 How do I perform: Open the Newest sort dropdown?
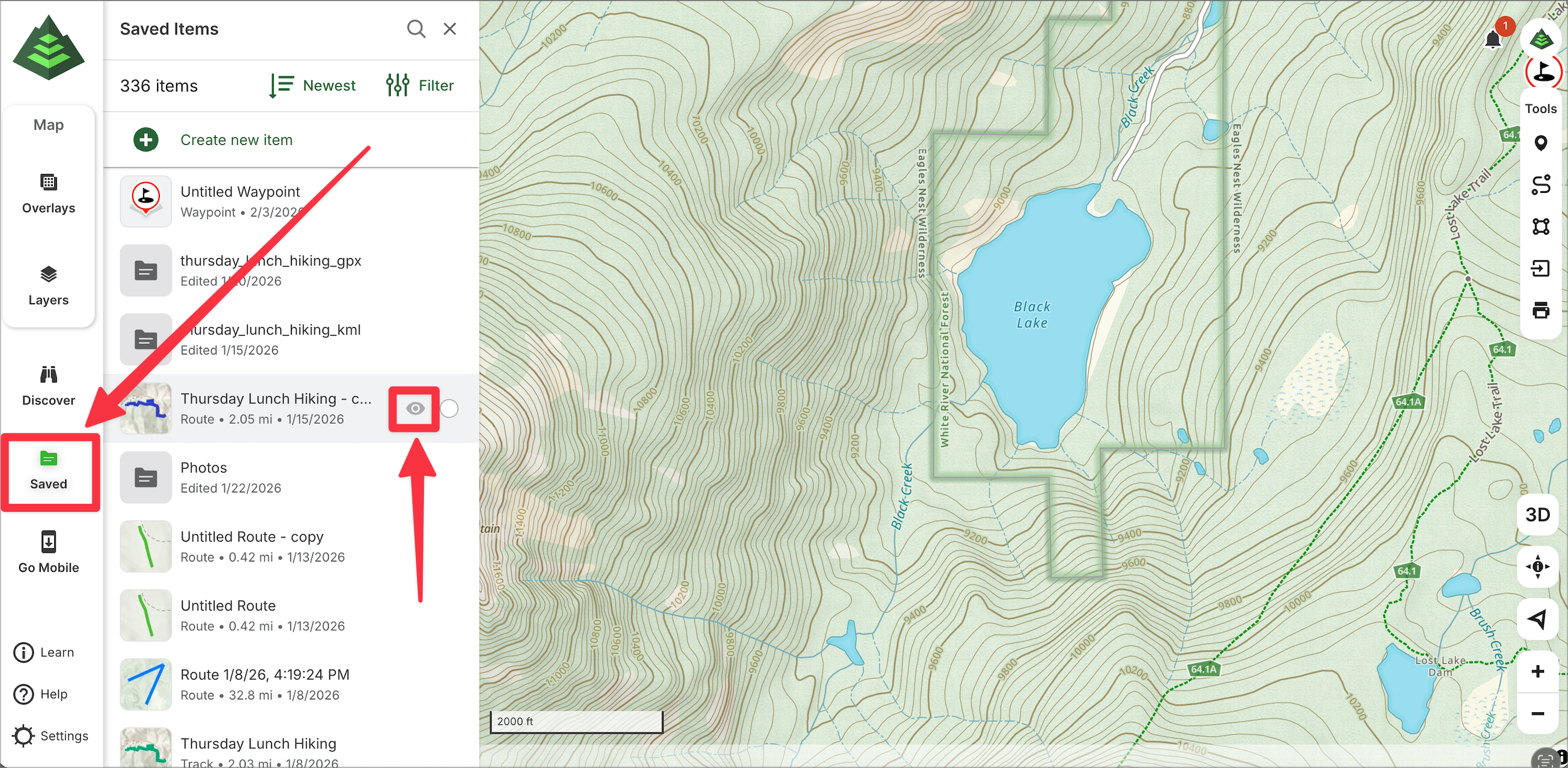pyautogui.click(x=313, y=86)
